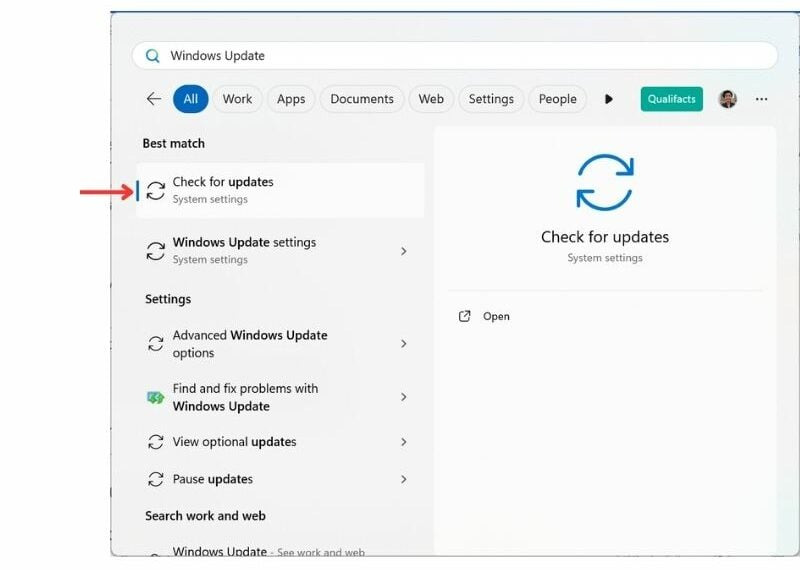Open Windows Update settings result
Viewport: 800px width, 570px height.
[x=280, y=251]
